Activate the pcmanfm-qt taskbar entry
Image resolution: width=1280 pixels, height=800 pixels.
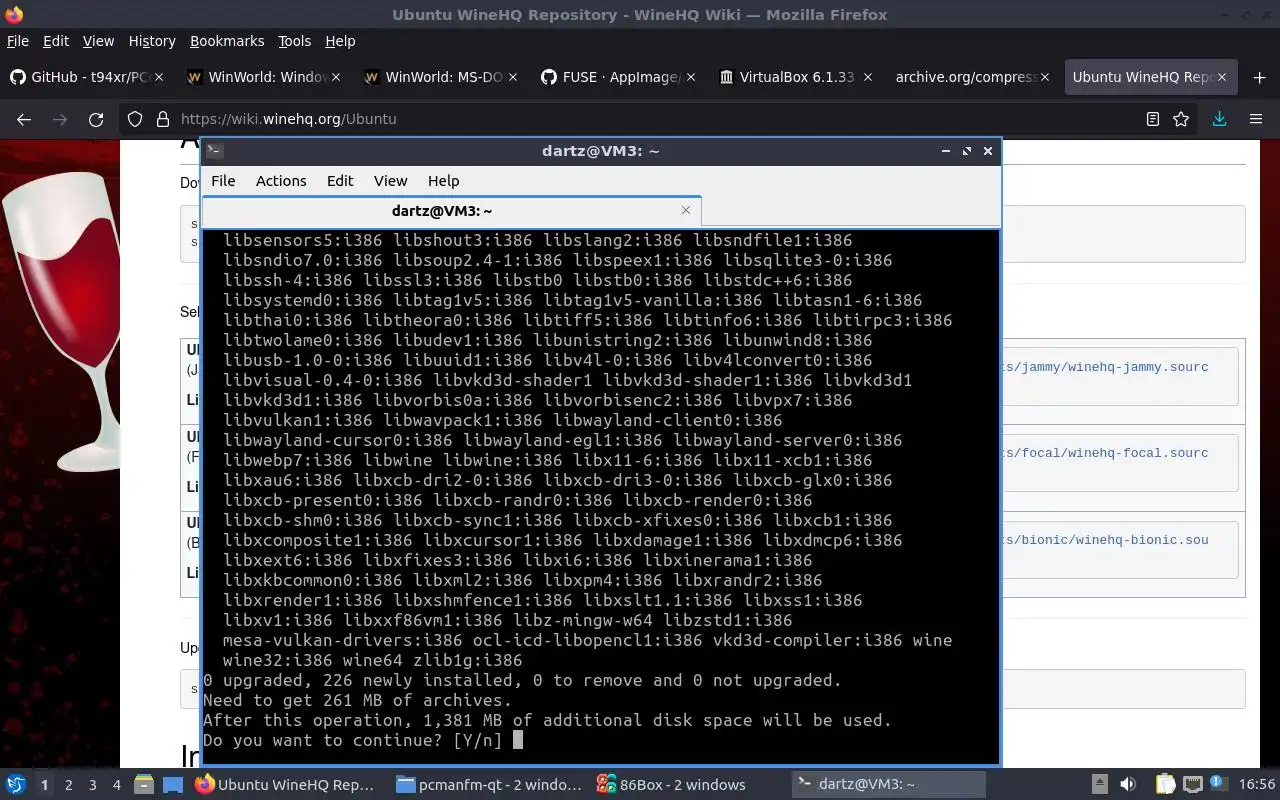point(489,785)
